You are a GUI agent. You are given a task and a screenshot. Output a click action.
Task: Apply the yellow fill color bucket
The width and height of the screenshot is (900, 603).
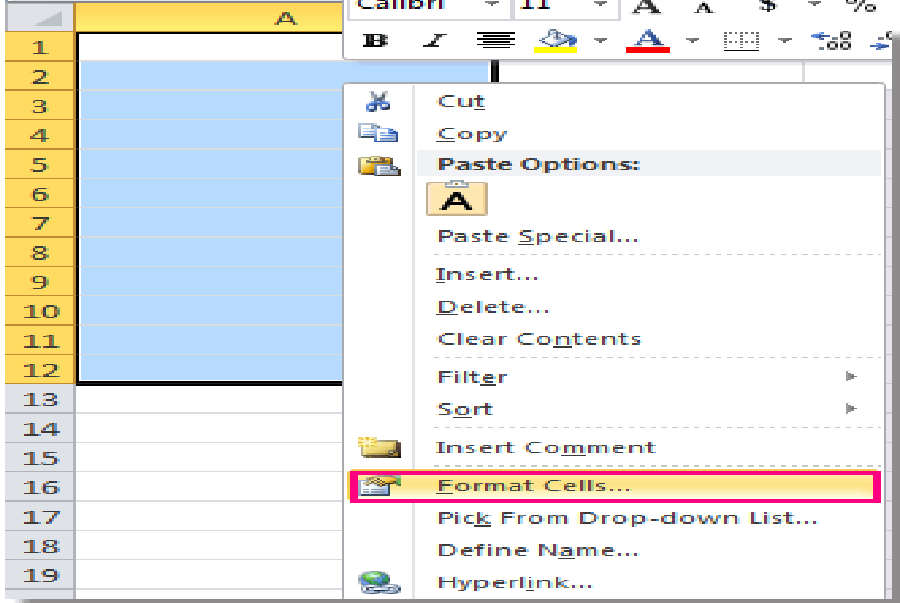pos(555,41)
